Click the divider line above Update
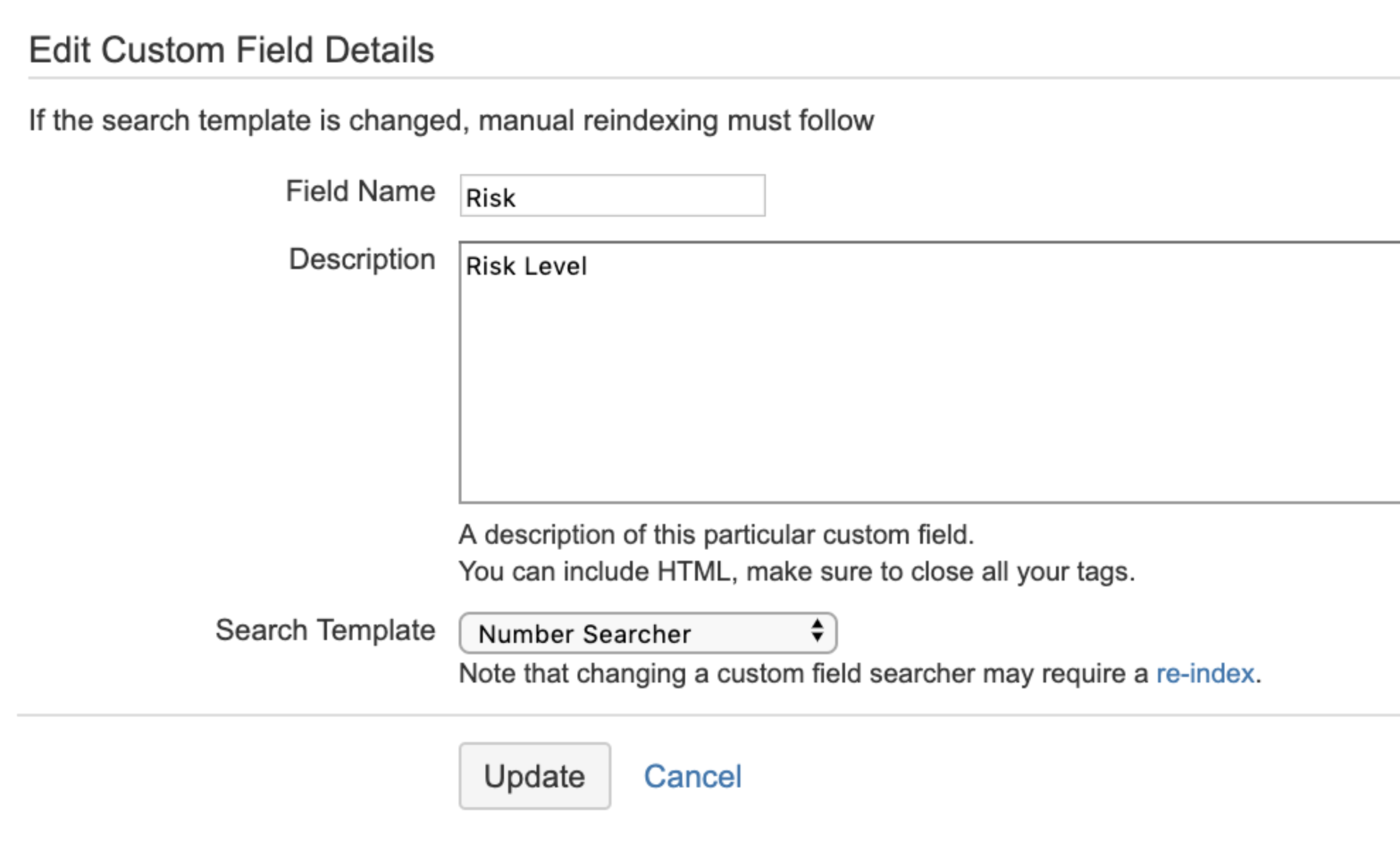The image size is (1400, 844). [708, 715]
